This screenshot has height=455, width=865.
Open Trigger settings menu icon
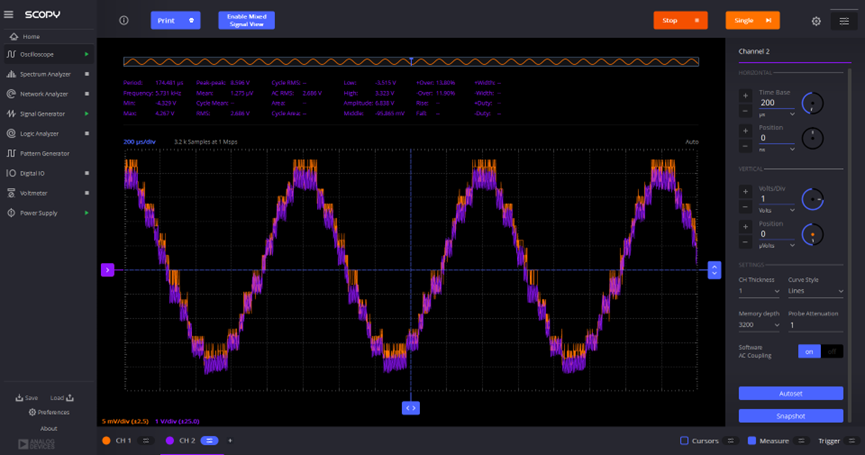(x=852, y=441)
